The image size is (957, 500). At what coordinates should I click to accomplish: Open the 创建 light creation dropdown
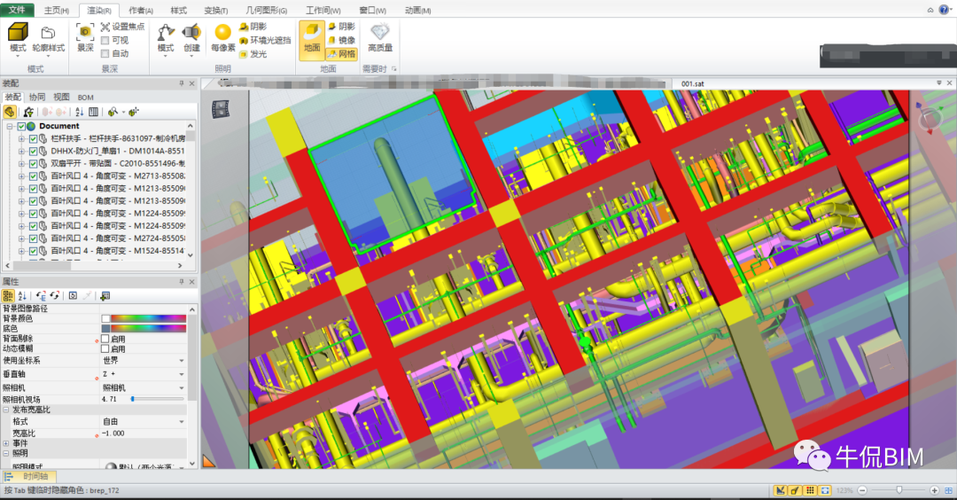(x=192, y=38)
